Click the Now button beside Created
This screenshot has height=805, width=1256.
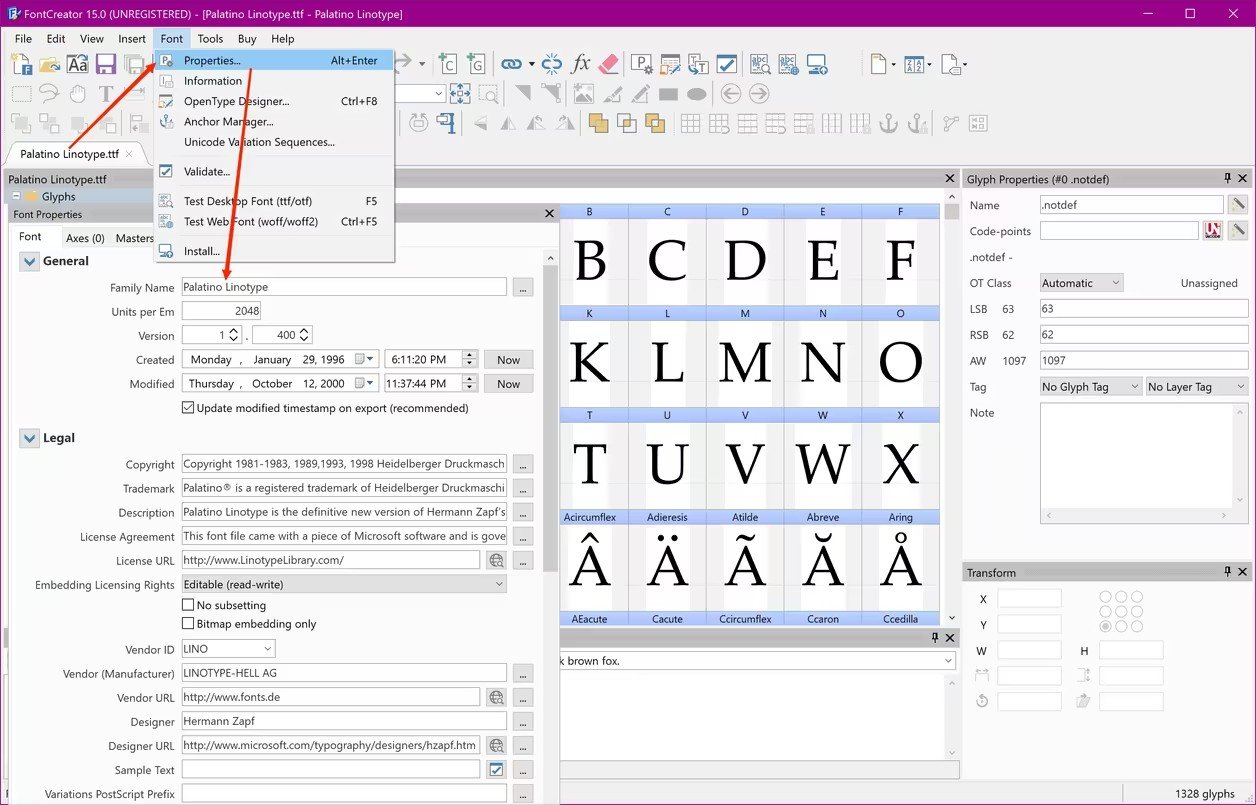point(509,359)
